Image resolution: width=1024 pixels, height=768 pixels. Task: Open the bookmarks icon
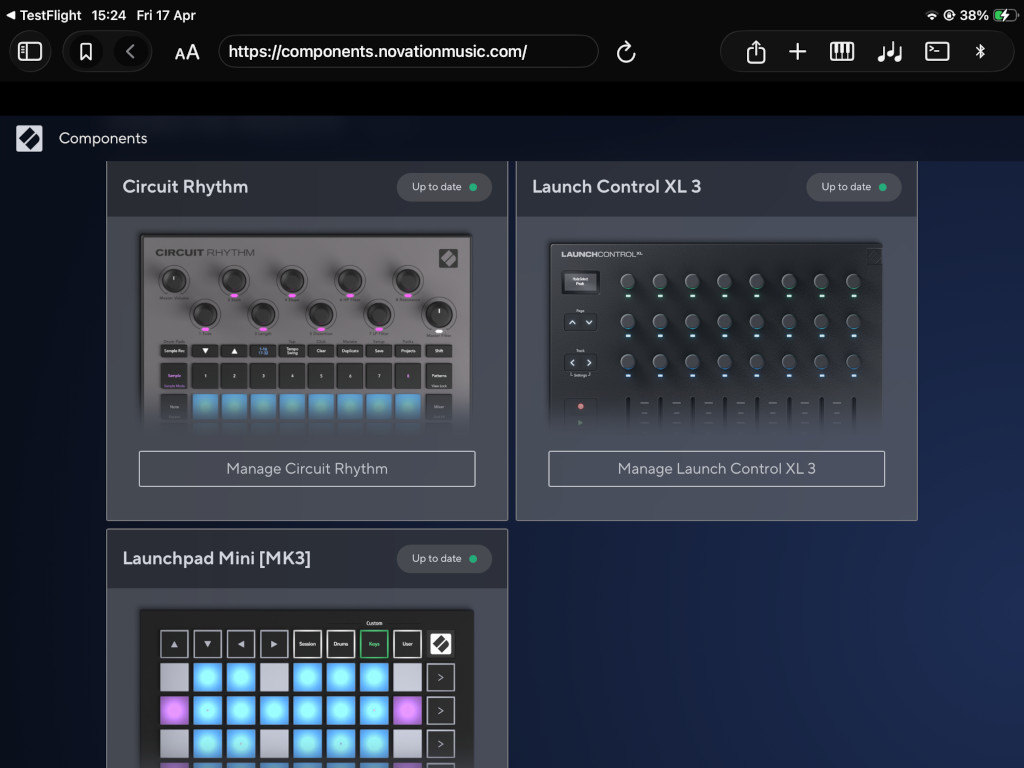86,52
